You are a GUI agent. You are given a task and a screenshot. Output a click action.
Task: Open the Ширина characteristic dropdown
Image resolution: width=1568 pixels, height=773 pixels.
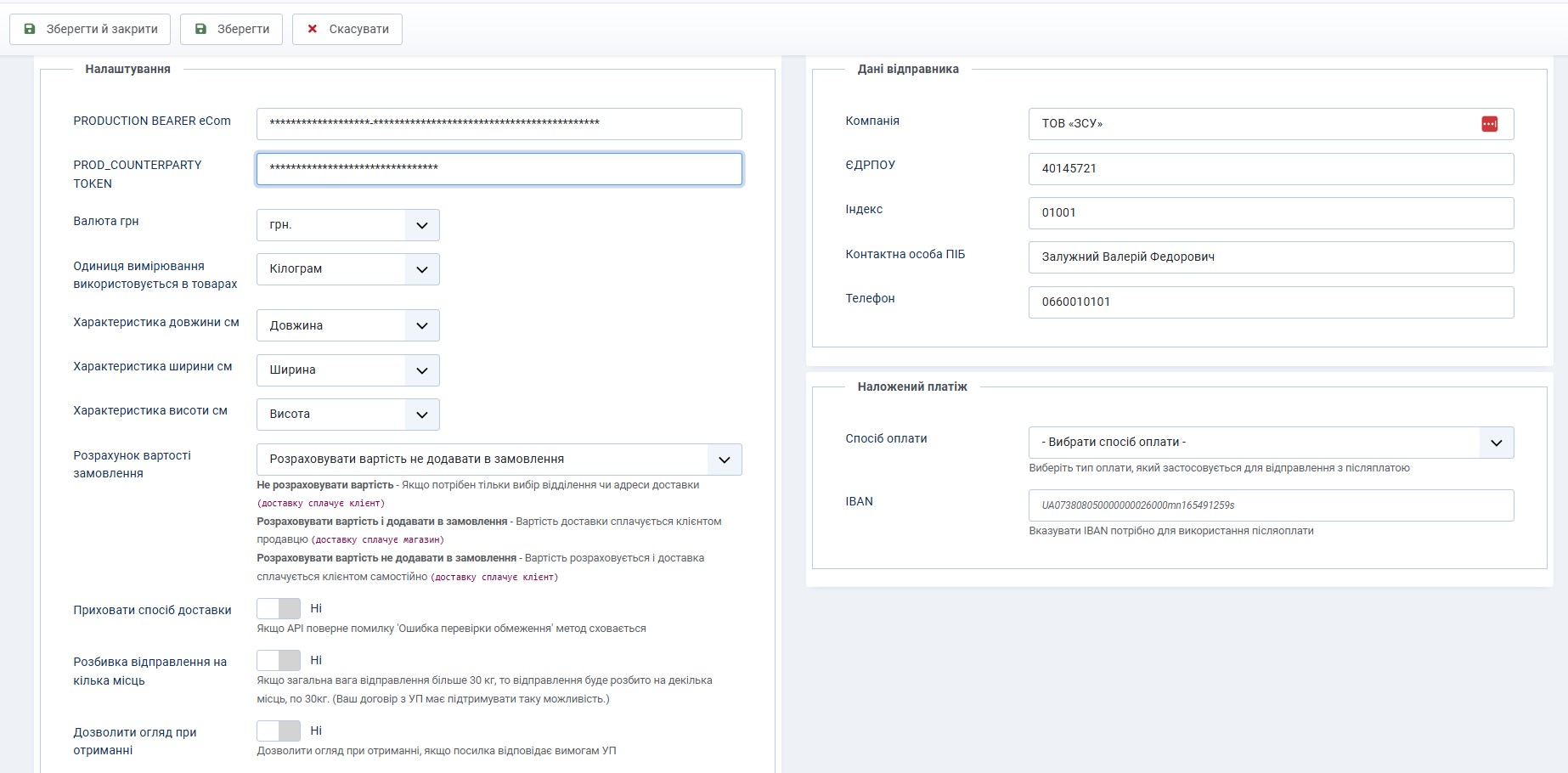click(347, 370)
